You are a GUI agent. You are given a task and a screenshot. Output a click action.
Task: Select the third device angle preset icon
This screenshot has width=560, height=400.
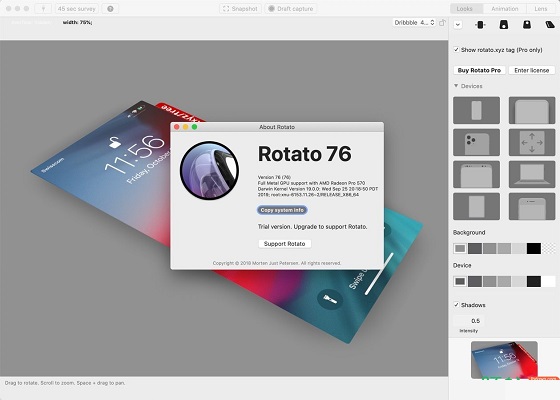527,25
